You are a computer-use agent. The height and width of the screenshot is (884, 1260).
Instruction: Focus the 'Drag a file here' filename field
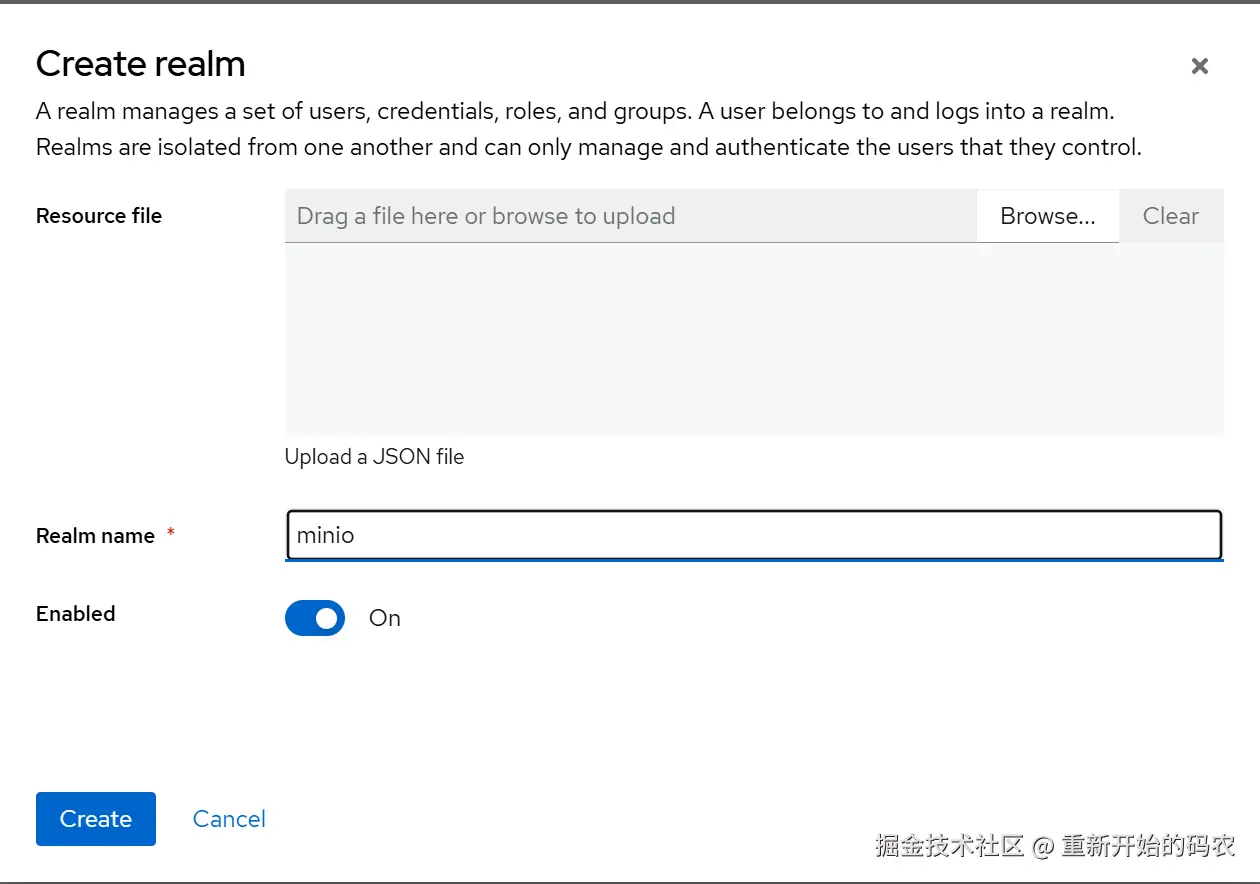tap(630, 216)
